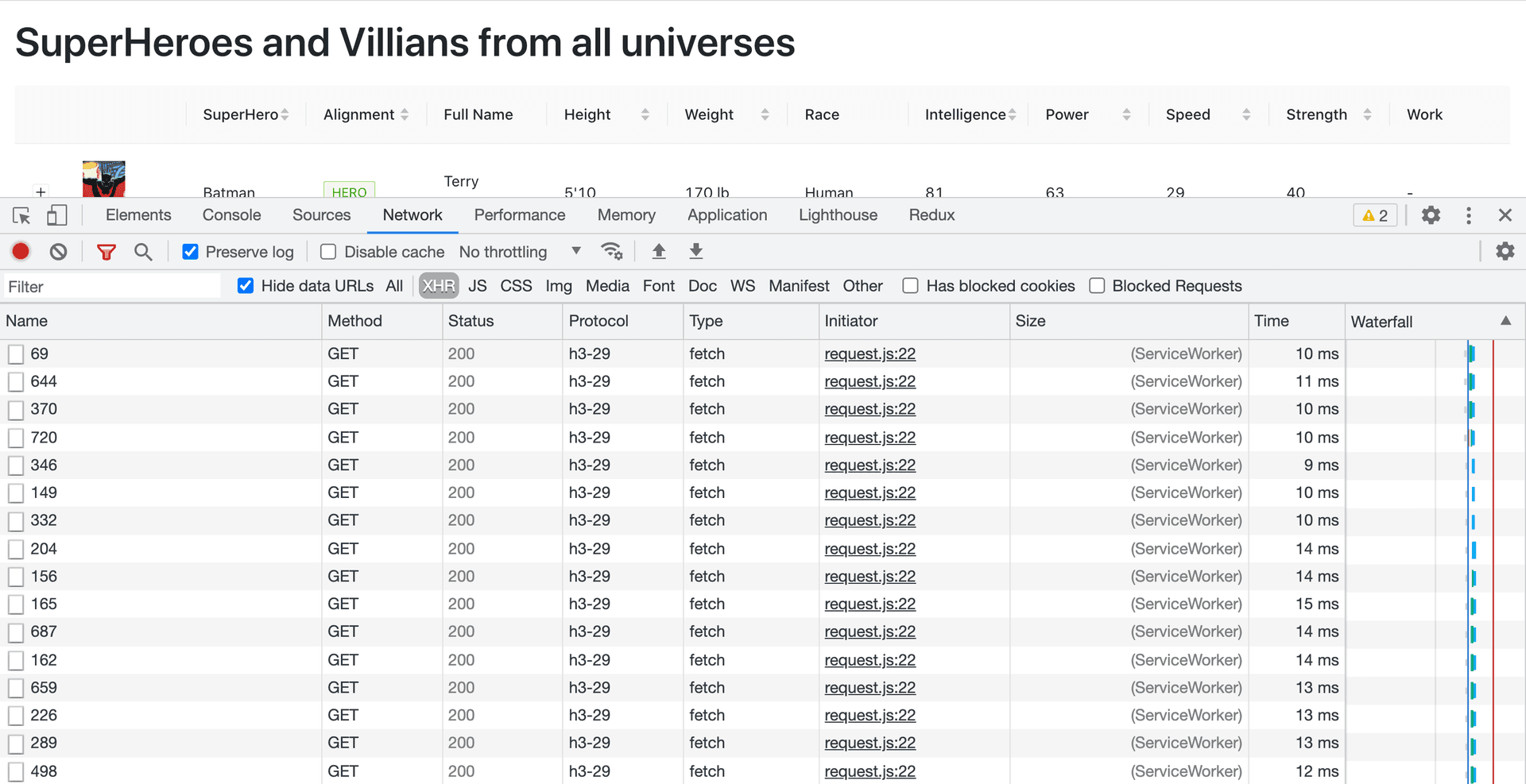Open request.js:22 initiator for request 69
1526x784 pixels.
click(x=870, y=353)
